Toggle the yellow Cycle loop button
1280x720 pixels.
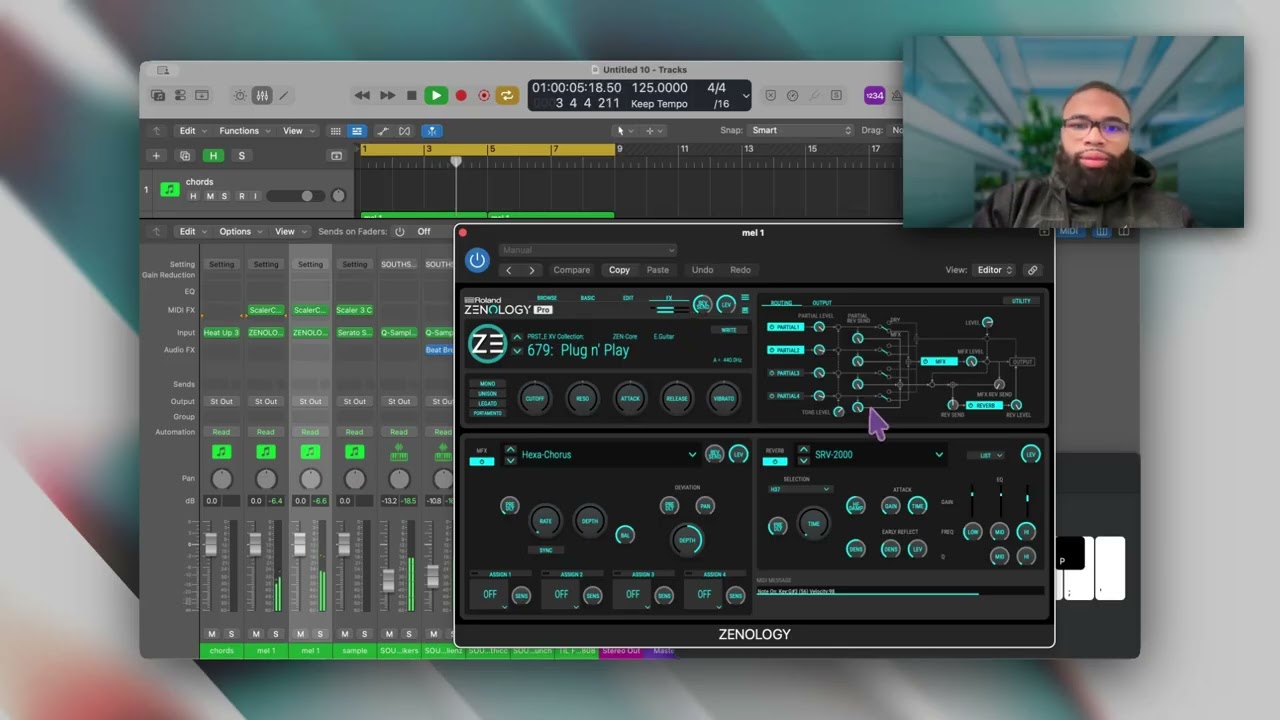pos(507,95)
